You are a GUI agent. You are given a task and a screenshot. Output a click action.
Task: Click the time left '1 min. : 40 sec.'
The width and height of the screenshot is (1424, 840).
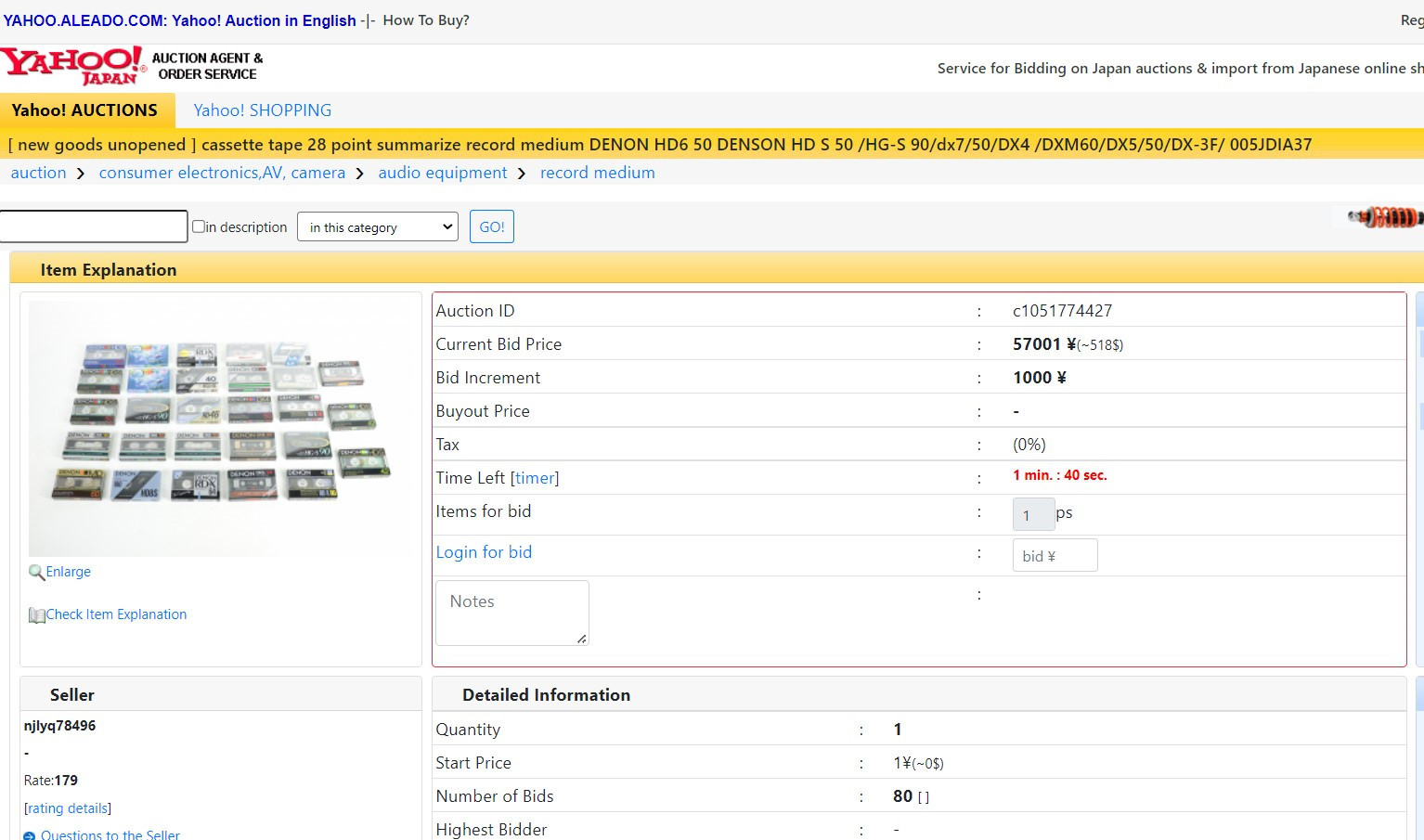point(1060,475)
